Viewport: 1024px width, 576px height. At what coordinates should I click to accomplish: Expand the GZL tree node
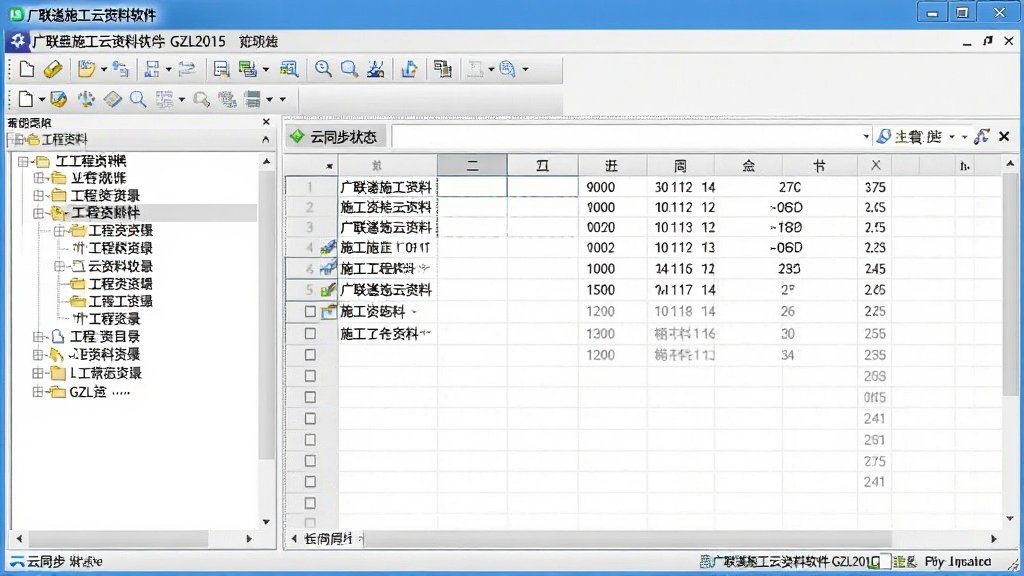coord(39,392)
